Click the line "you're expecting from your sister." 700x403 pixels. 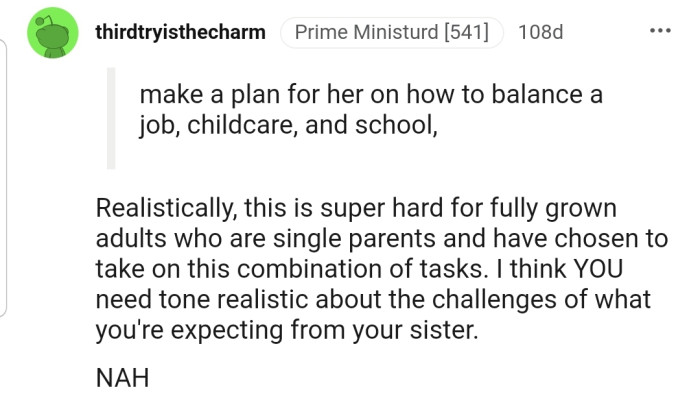pos(288,328)
